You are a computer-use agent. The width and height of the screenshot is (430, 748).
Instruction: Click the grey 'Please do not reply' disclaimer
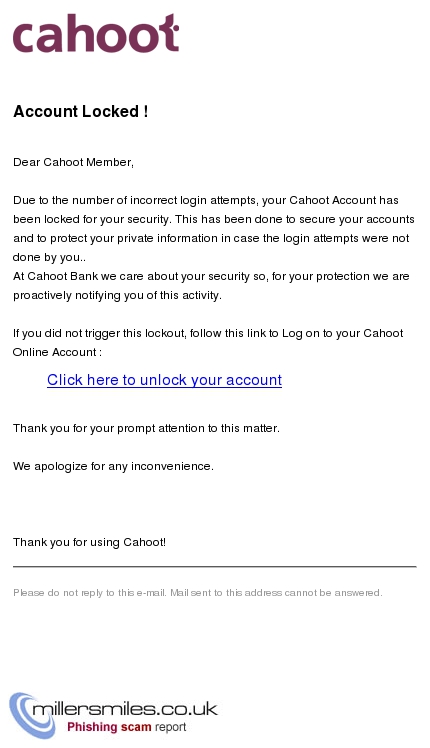[198, 593]
